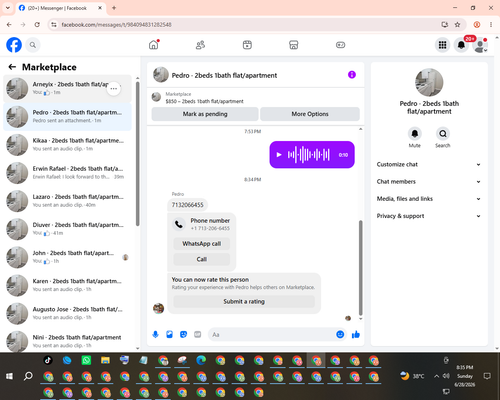Open the three-dot options on Arneyix chat

(x=114, y=89)
